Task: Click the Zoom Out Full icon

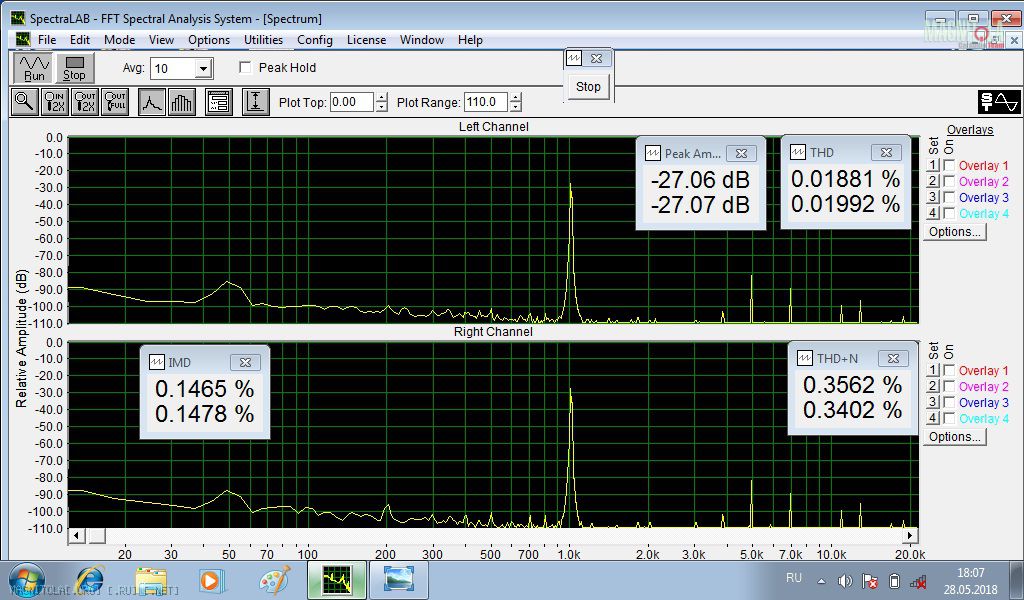Action: click(x=115, y=101)
